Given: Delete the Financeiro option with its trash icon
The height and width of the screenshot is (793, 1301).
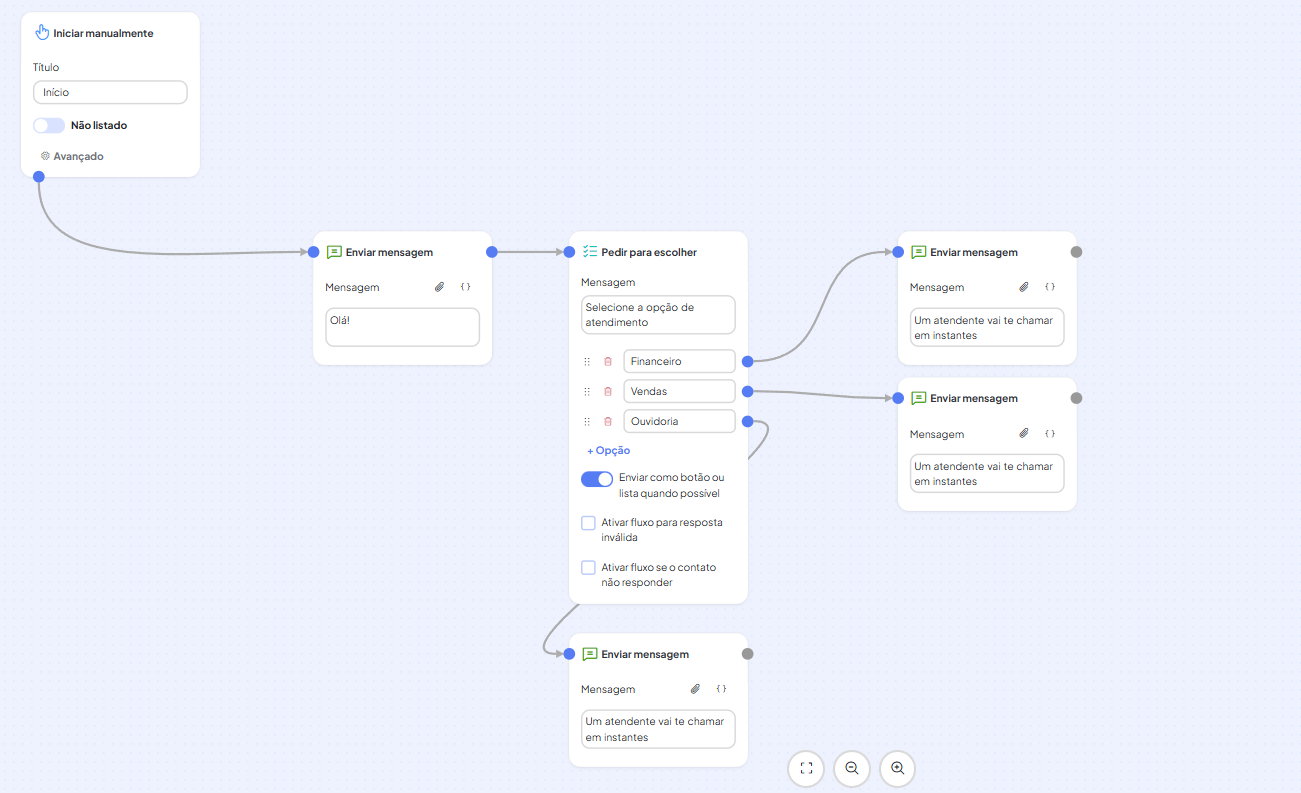Looking at the screenshot, I should click(x=607, y=362).
